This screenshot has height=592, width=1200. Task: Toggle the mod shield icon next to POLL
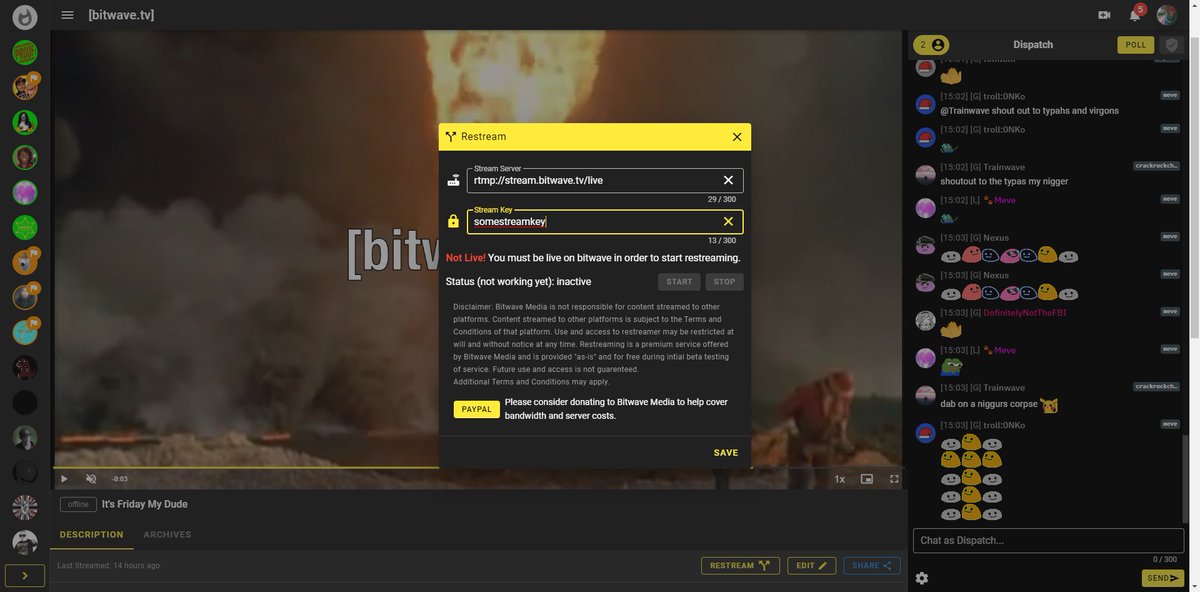(1171, 44)
